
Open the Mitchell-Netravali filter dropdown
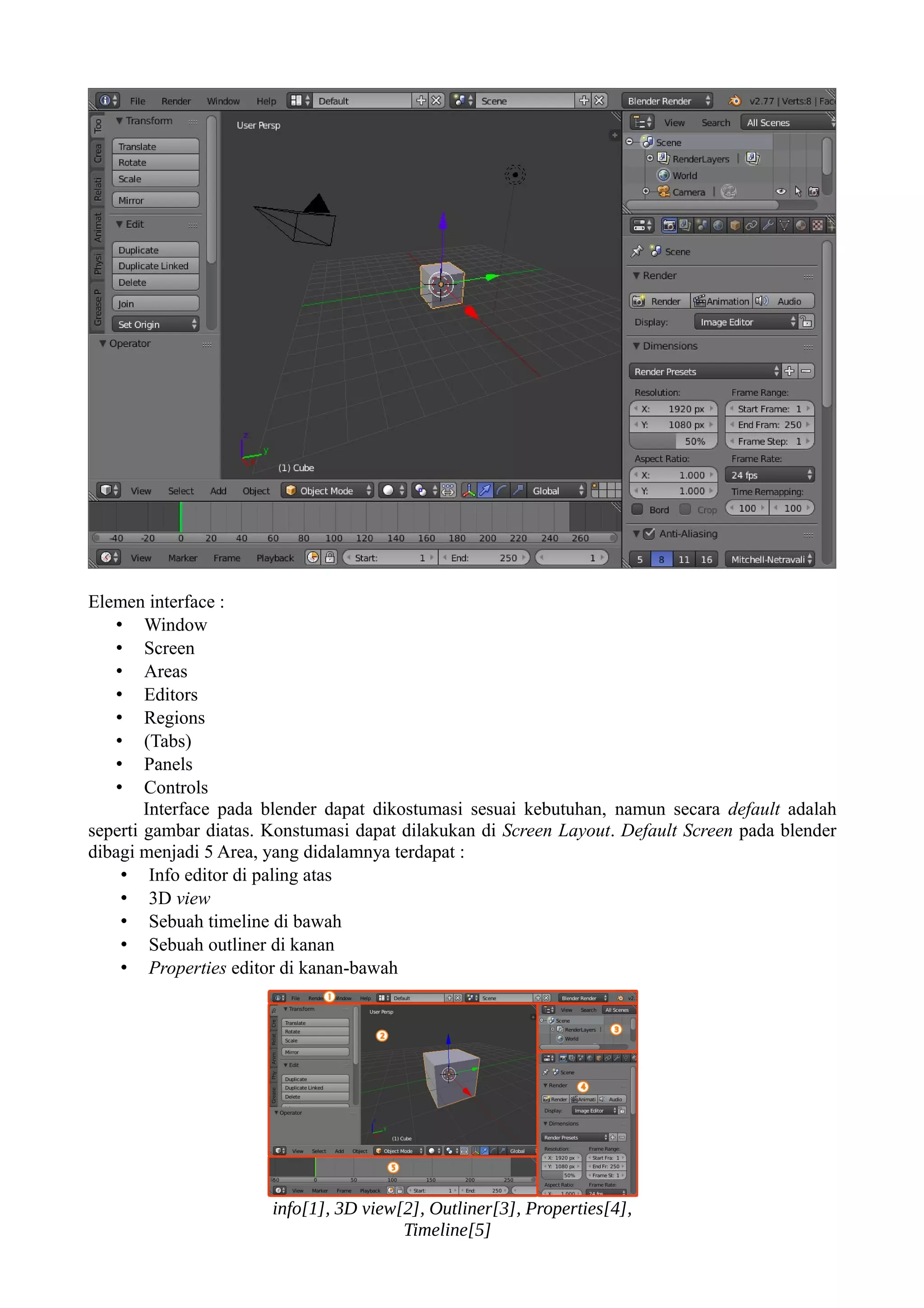[x=770, y=559]
